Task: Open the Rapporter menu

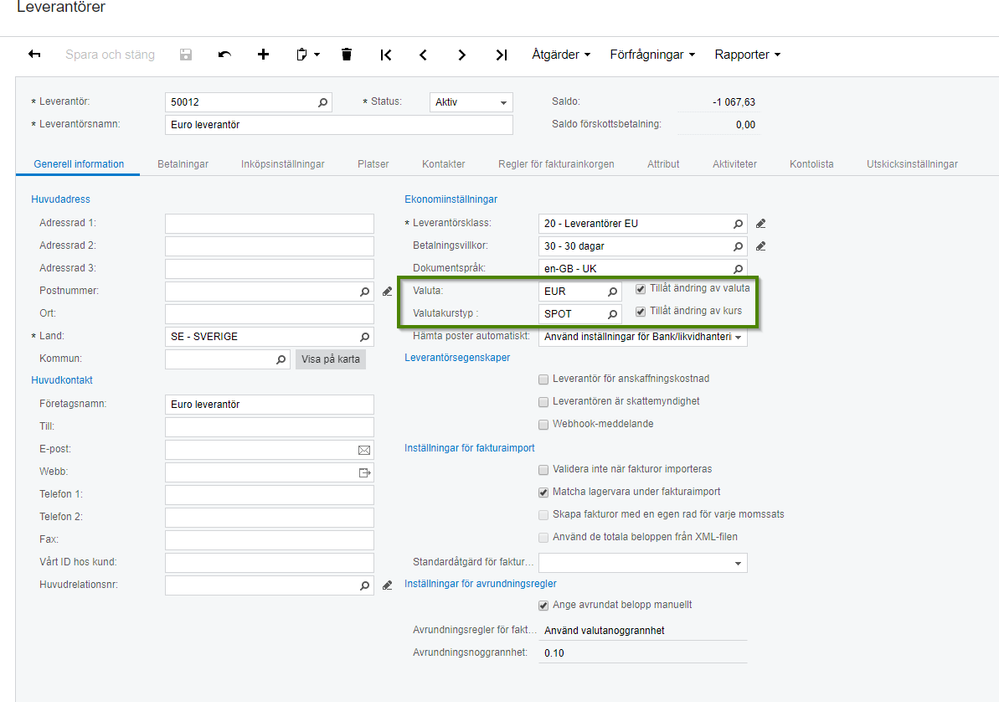Action: (747, 55)
